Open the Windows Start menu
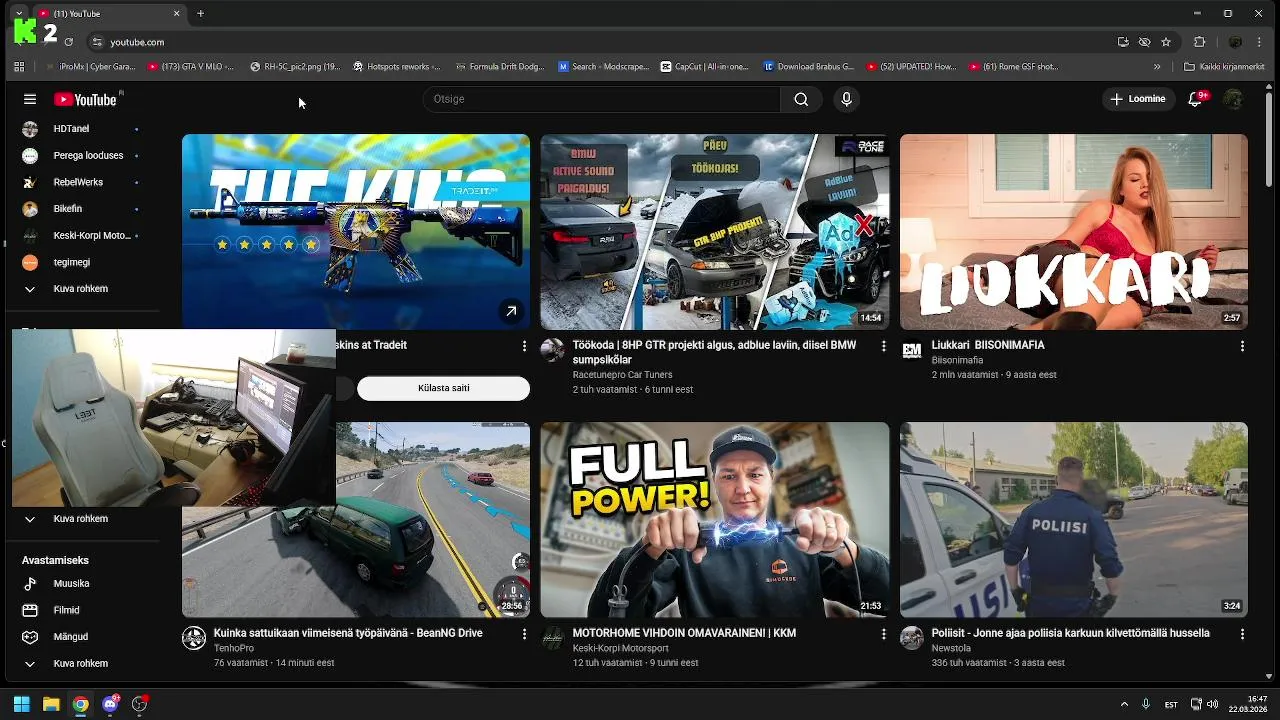This screenshot has height=720, width=1280. click(x=21, y=704)
